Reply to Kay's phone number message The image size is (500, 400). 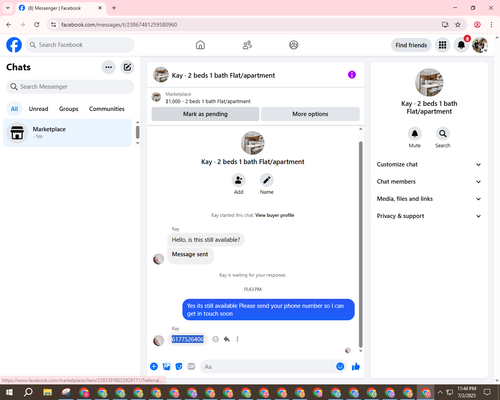227,339
